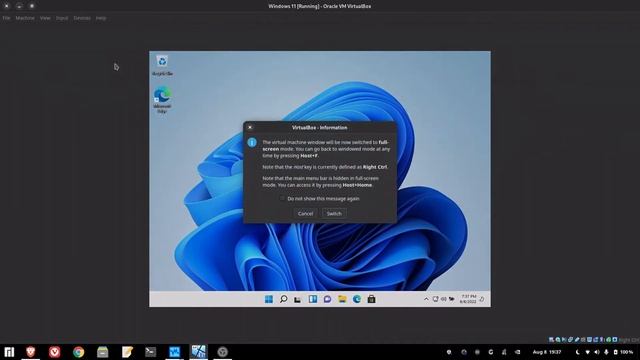The image size is (640, 360).
Task: Toggle host night mode moon icon
Action: [577, 352]
